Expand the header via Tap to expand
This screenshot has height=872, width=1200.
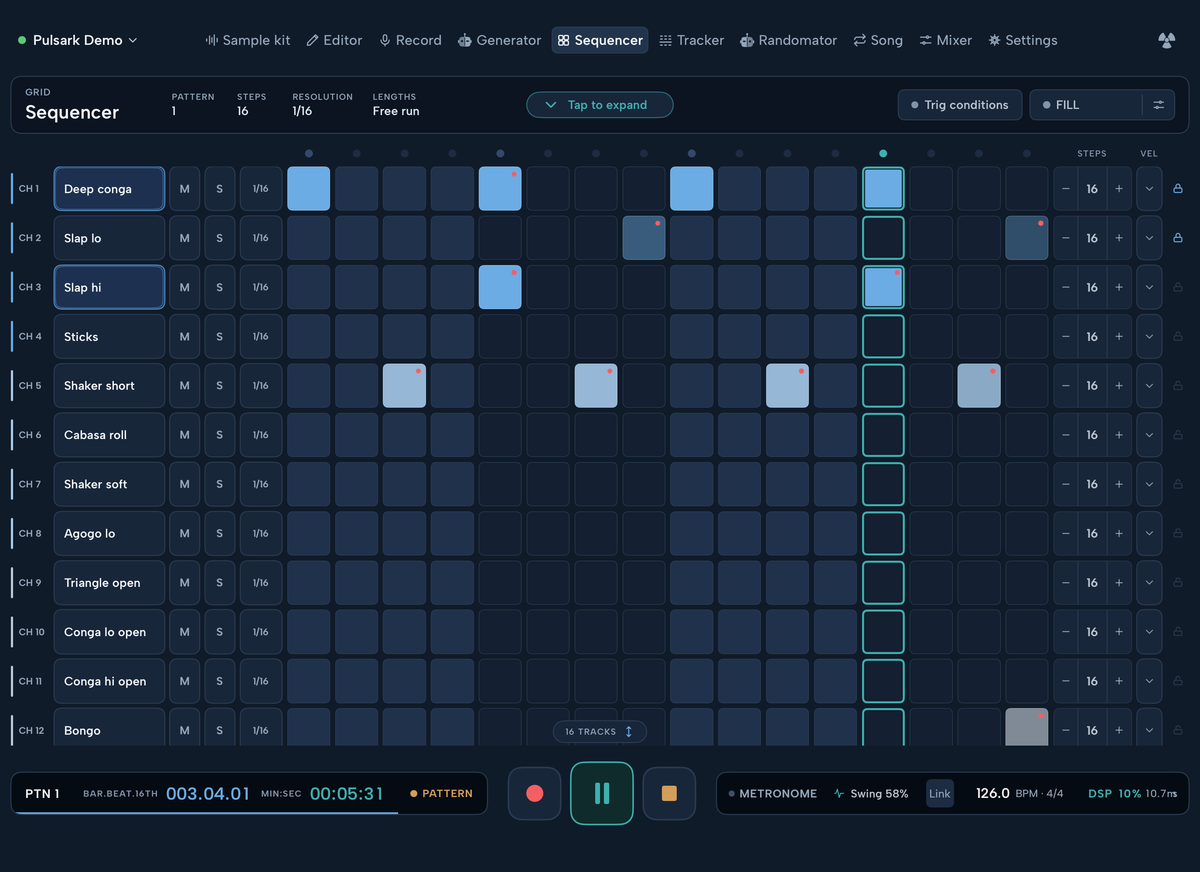600,105
